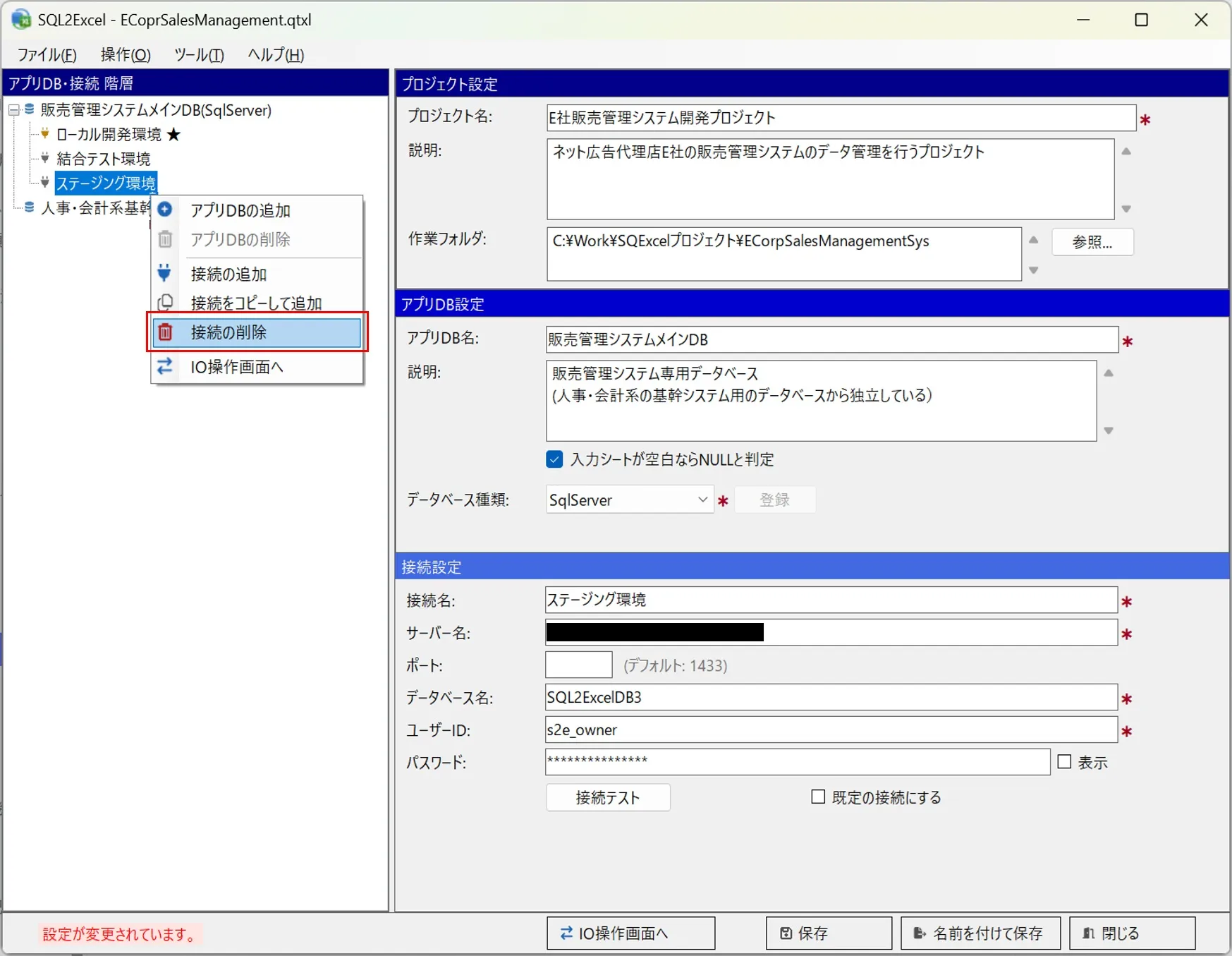Click up arrow of 作業フォルダ field
This screenshot has width=1232, height=956.
pos(1033,240)
